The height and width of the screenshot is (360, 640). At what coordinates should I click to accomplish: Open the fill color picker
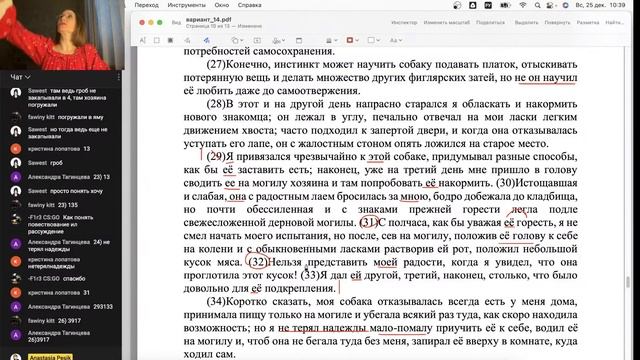coord(373,40)
